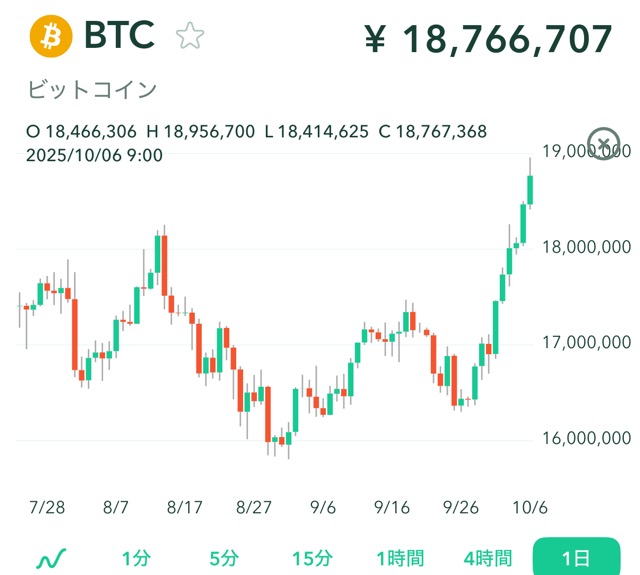The width and height of the screenshot is (640, 575).
Task: Click the OHLC values readout line
Action: tap(256, 131)
